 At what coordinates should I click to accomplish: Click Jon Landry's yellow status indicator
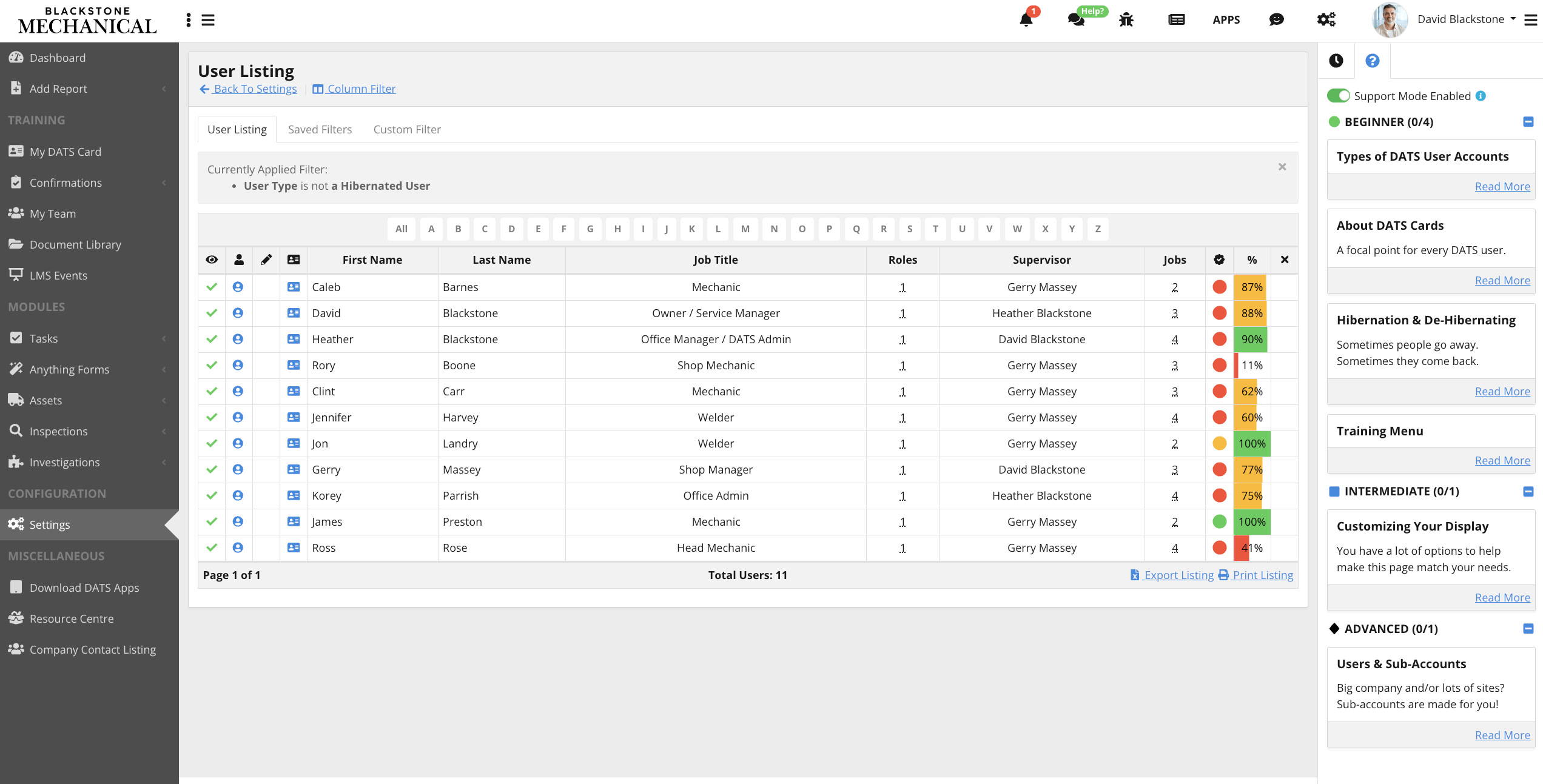click(x=1219, y=443)
